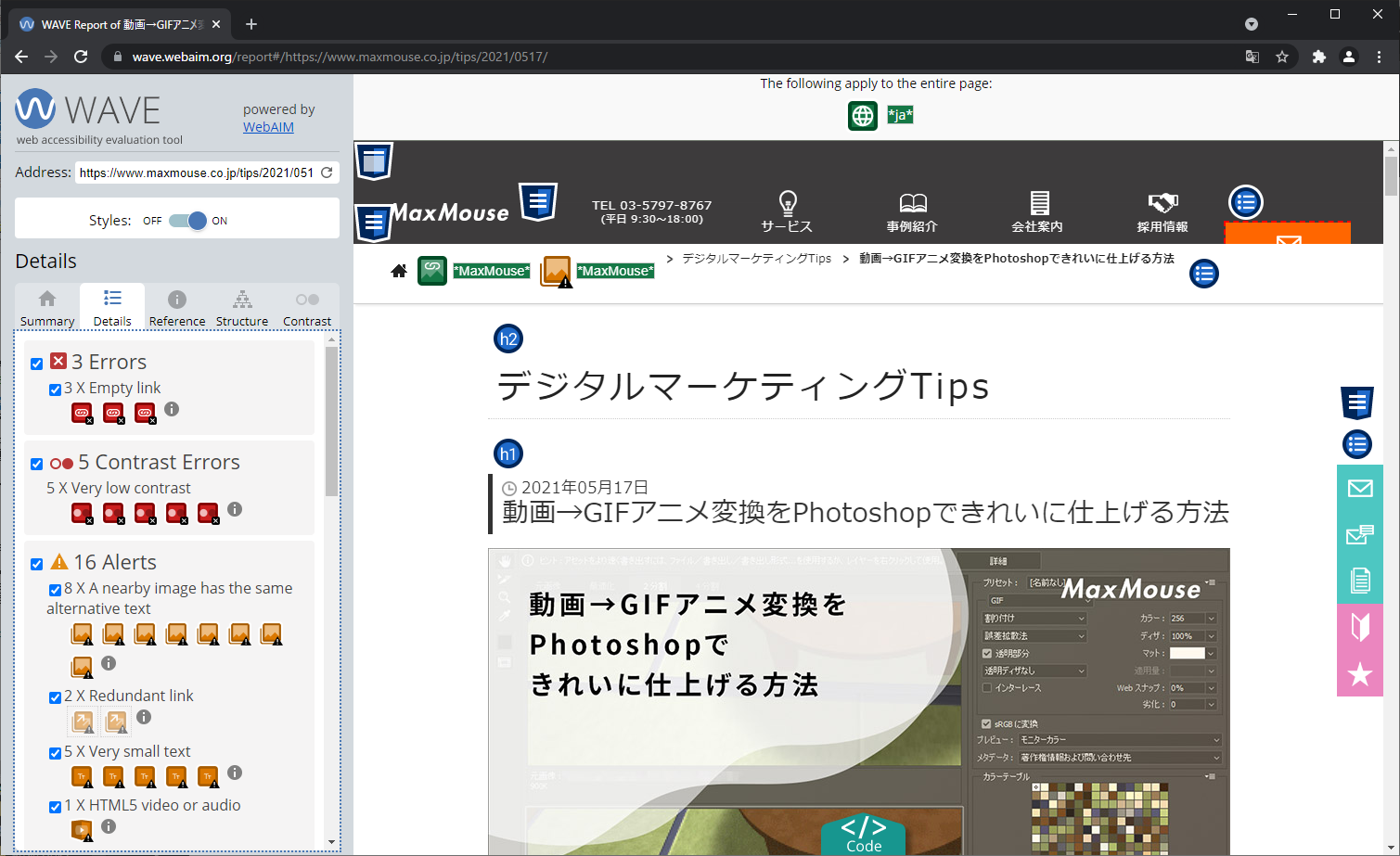Open the Chrome extensions puzzle icon
This screenshot has width=1400, height=856.
(1319, 57)
